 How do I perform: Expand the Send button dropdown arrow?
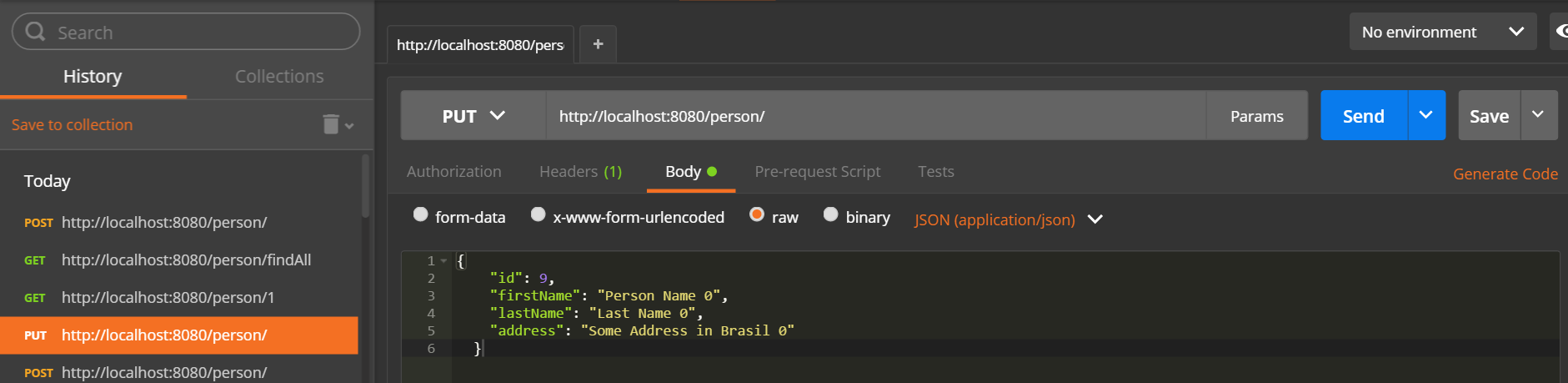pyautogui.click(x=1426, y=115)
